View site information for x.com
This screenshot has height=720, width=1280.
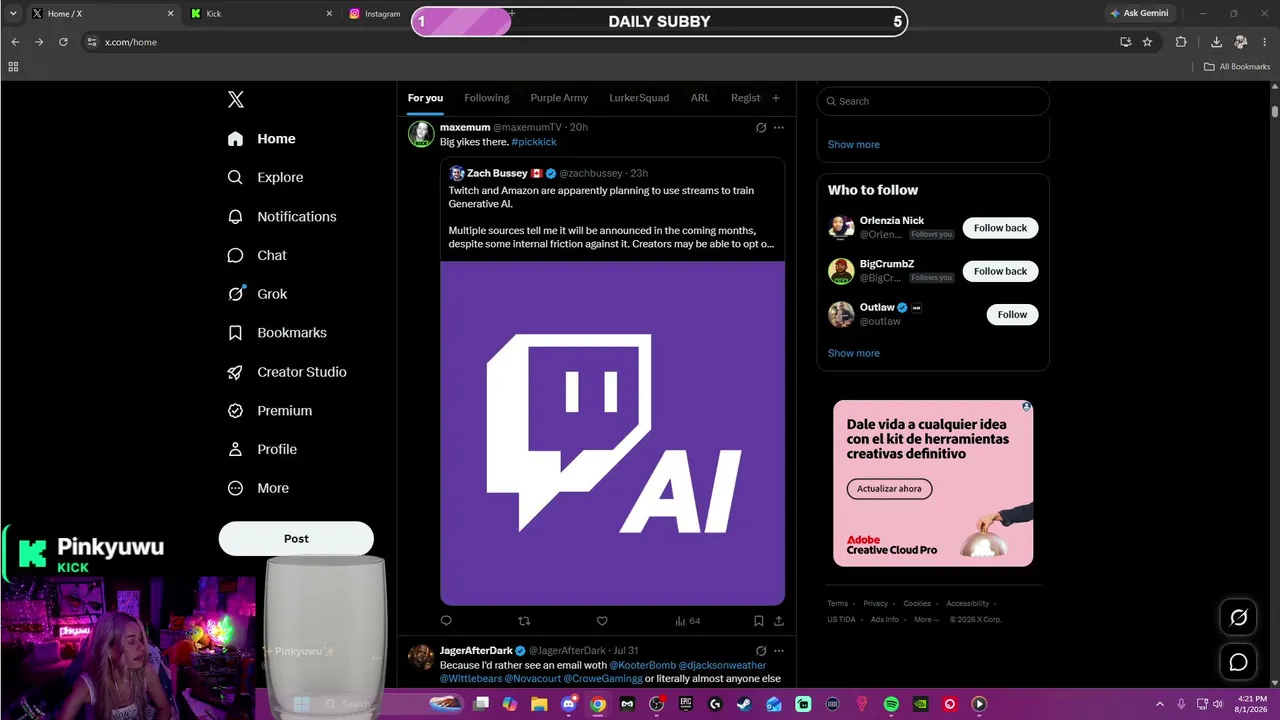(x=92, y=42)
